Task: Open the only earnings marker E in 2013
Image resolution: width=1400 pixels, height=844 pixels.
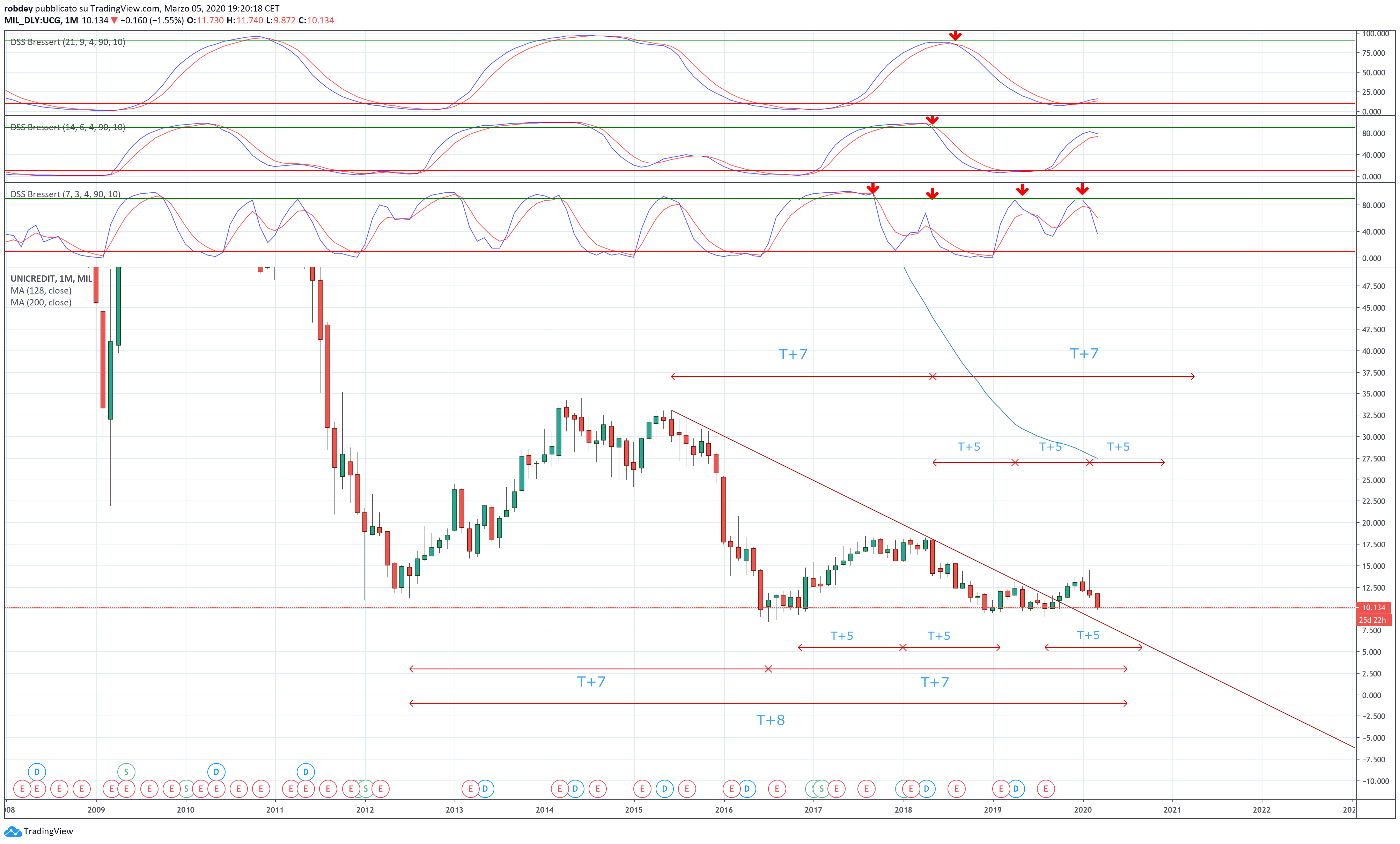Action: click(471, 789)
